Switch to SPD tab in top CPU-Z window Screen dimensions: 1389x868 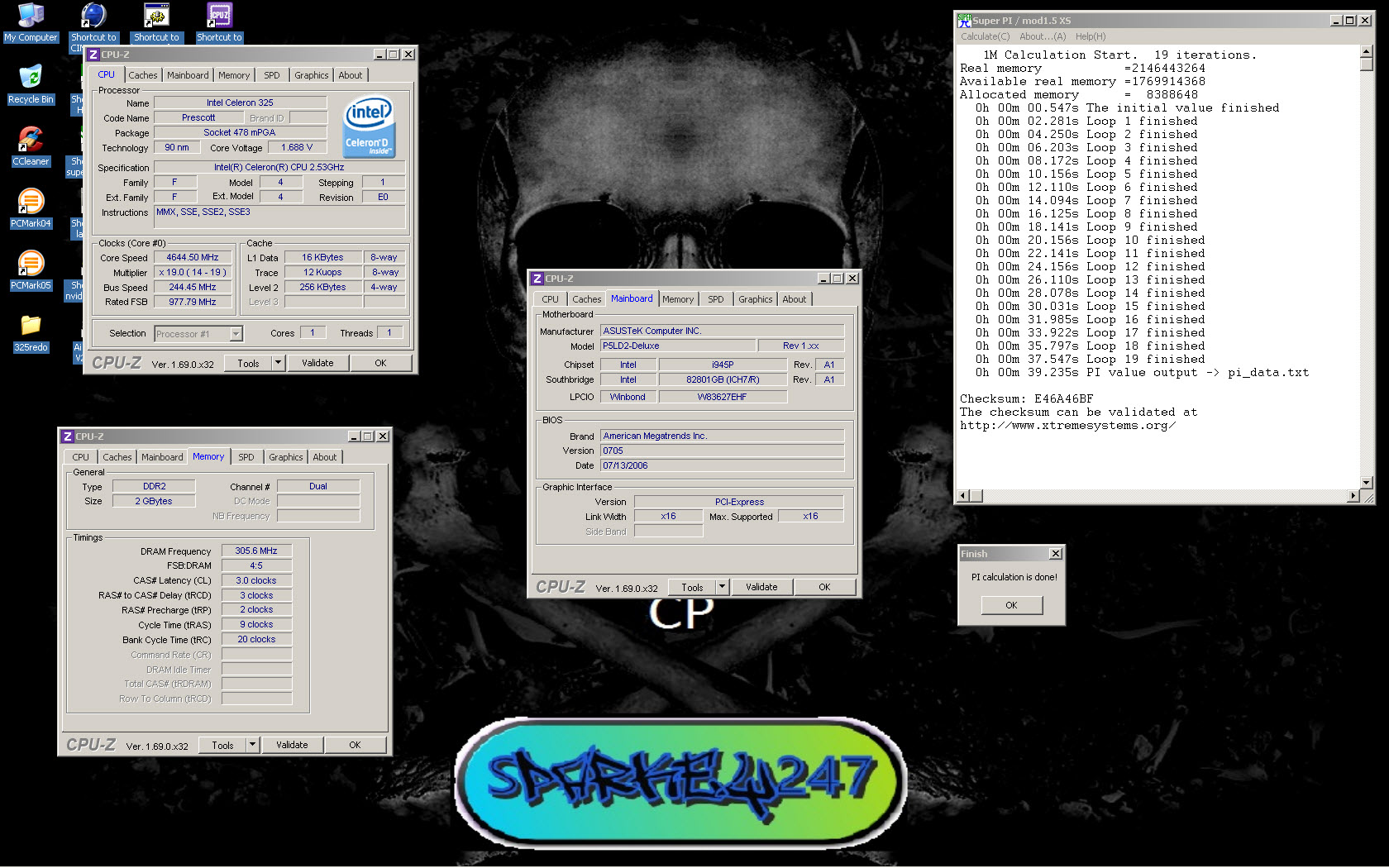(x=271, y=75)
